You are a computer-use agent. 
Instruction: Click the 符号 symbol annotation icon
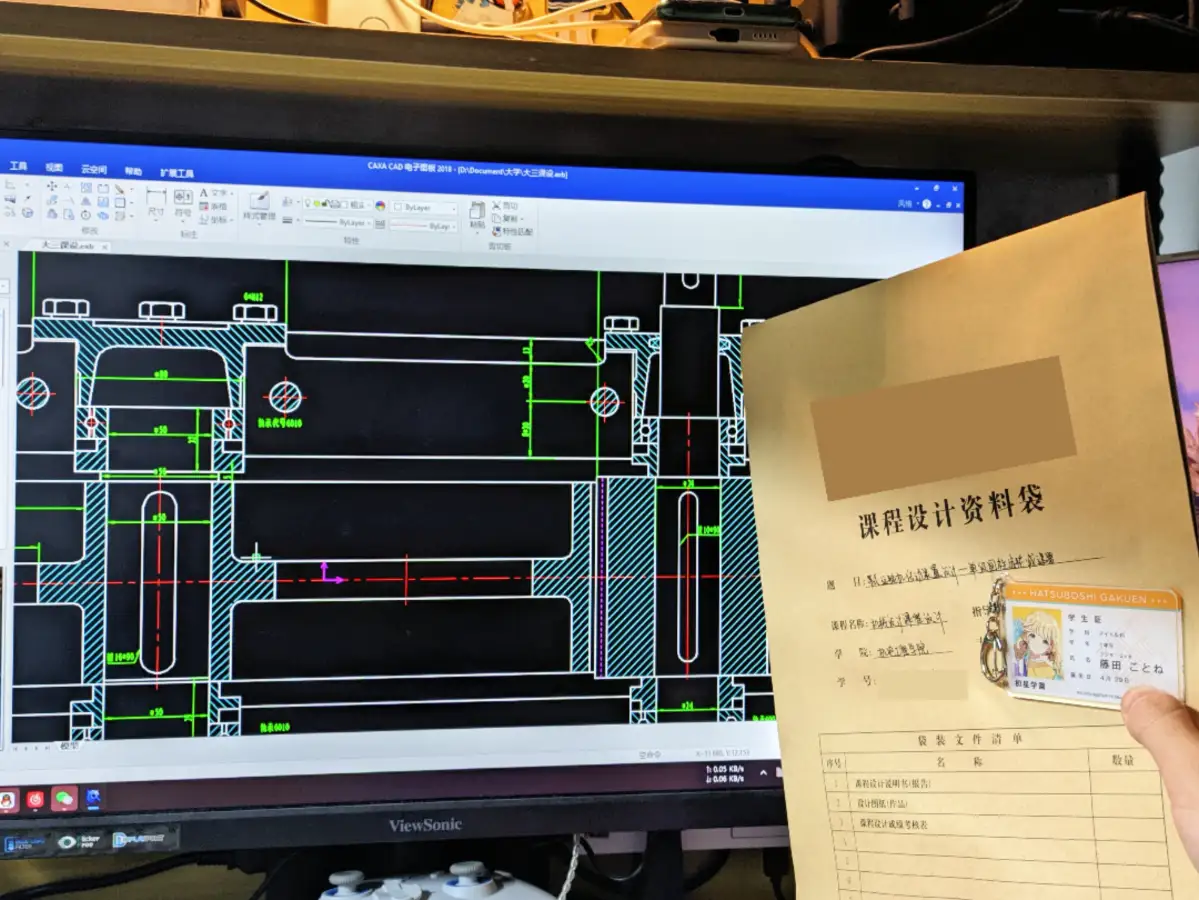(183, 202)
